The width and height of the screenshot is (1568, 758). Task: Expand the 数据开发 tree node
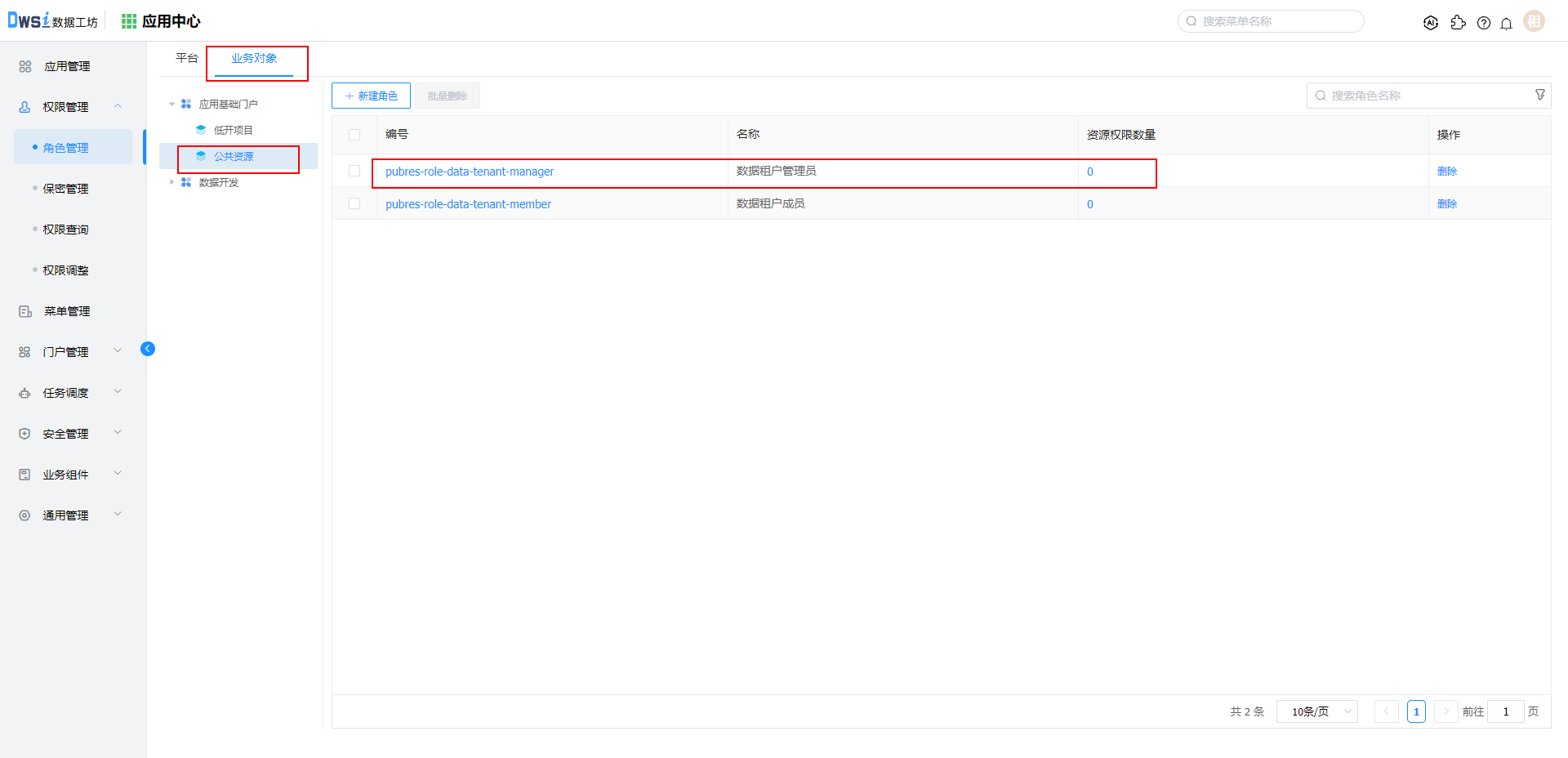point(171,182)
